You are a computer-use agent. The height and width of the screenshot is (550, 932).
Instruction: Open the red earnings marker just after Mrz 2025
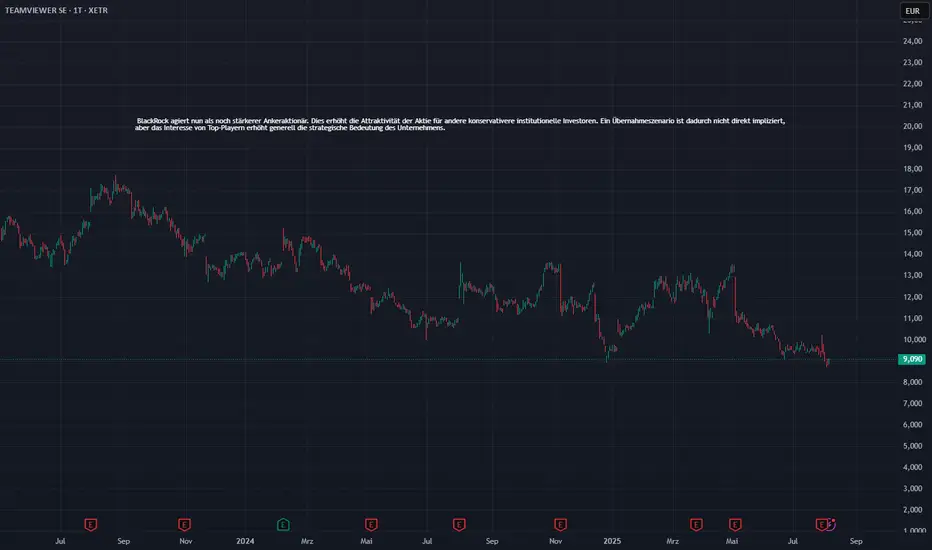point(696,524)
